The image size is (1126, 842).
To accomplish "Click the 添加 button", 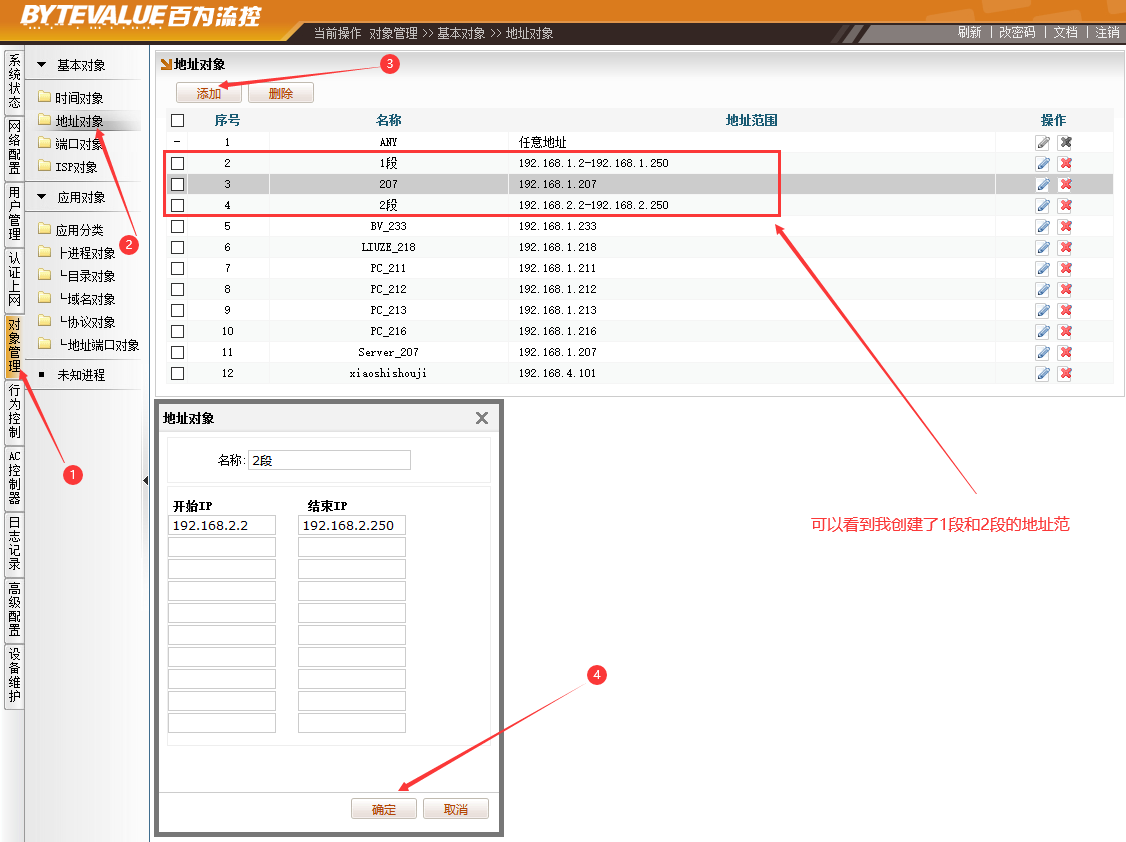I will tap(209, 93).
